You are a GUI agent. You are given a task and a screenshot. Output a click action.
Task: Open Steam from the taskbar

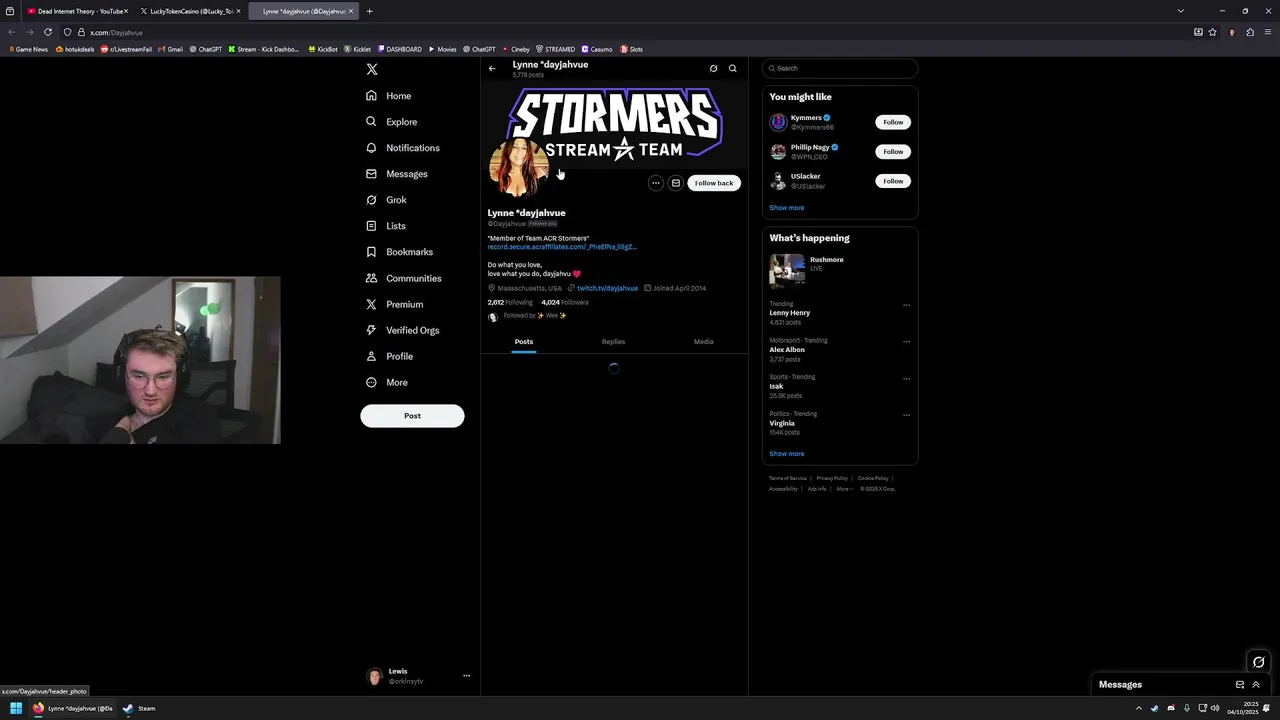coord(140,708)
